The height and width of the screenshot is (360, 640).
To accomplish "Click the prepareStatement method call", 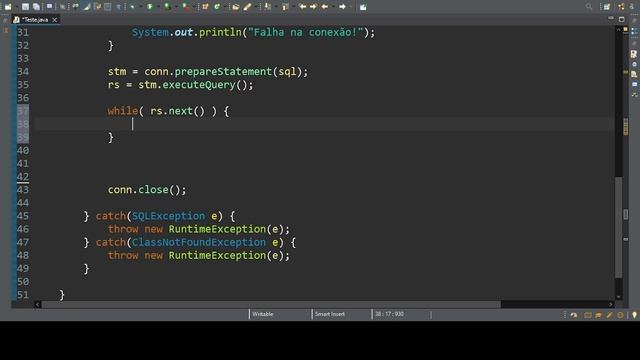I will coord(223,71).
